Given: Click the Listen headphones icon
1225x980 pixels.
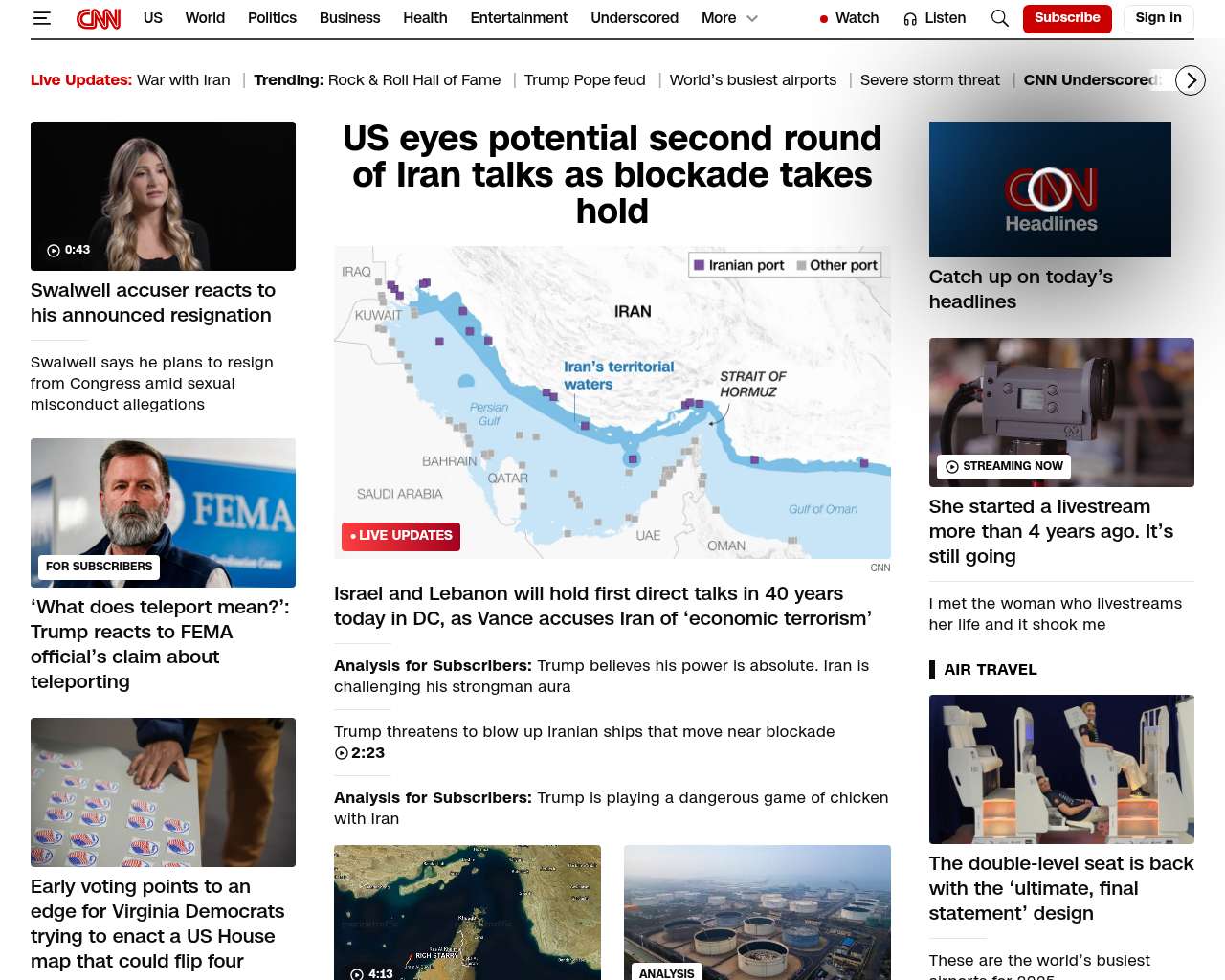Looking at the screenshot, I should click(x=910, y=18).
